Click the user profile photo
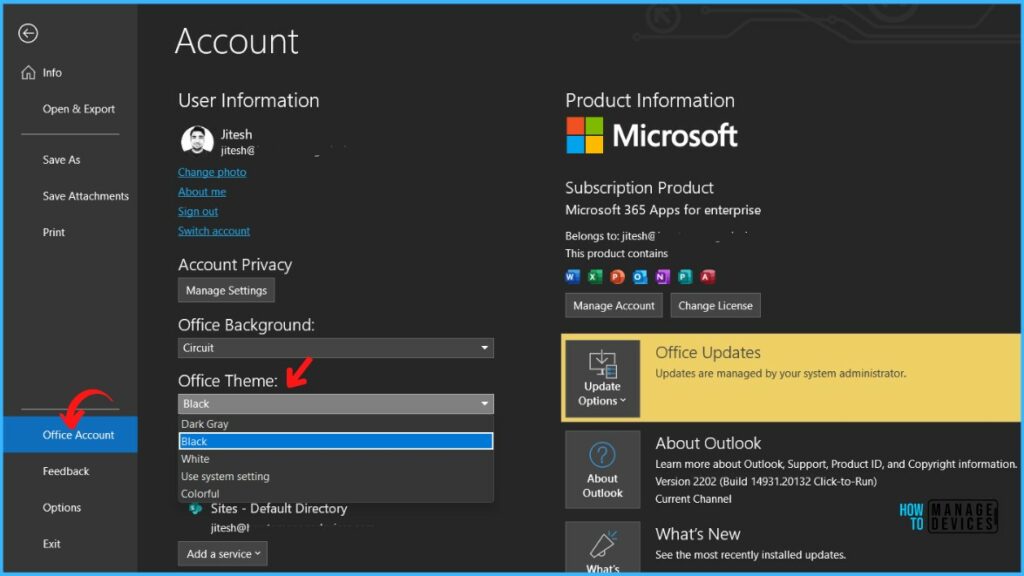Viewport: 1024px width, 576px height. point(197,141)
